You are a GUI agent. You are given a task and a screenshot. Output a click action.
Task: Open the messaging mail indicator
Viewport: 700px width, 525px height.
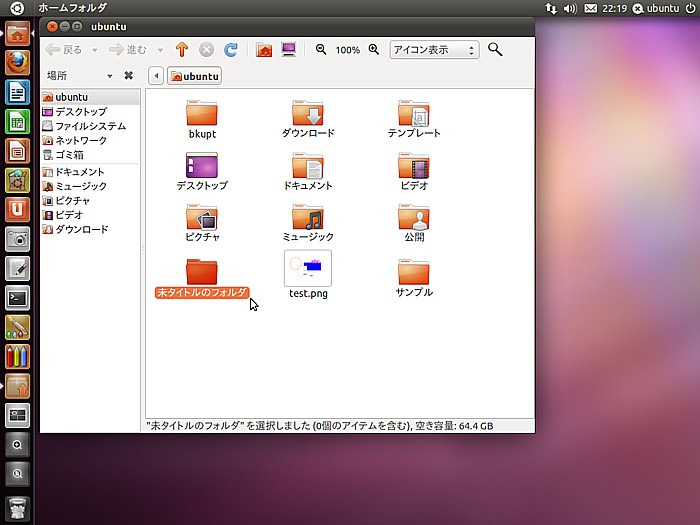click(x=590, y=8)
